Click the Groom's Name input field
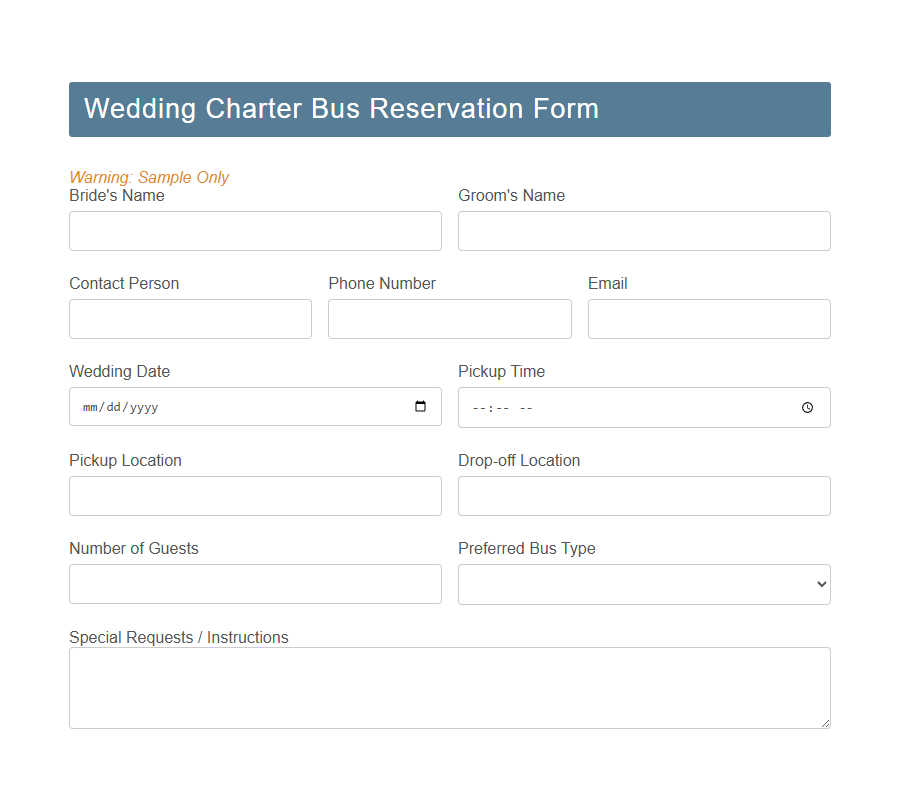This screenshot has height=801, width=900. [x=643, y=231]
